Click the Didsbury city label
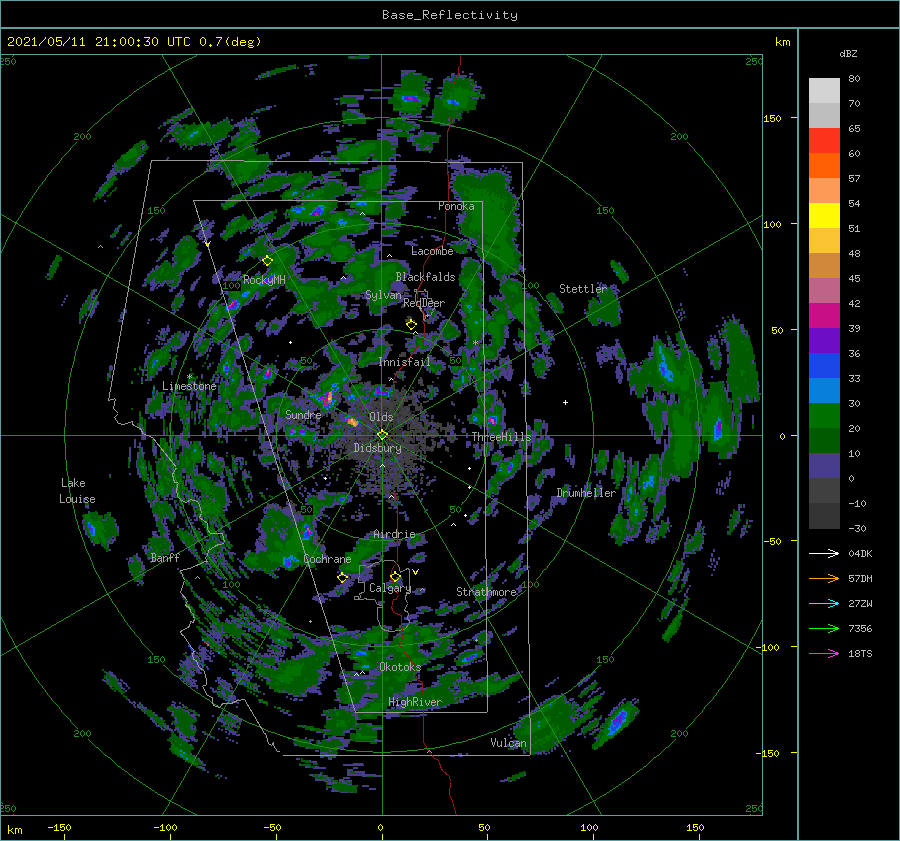 tap(377, 448)
